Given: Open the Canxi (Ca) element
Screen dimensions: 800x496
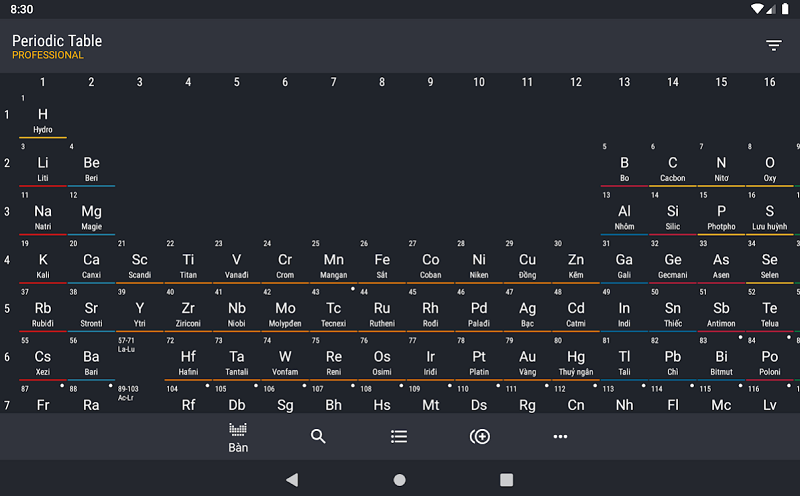Looking at the screenshot, I should [91, 261].
